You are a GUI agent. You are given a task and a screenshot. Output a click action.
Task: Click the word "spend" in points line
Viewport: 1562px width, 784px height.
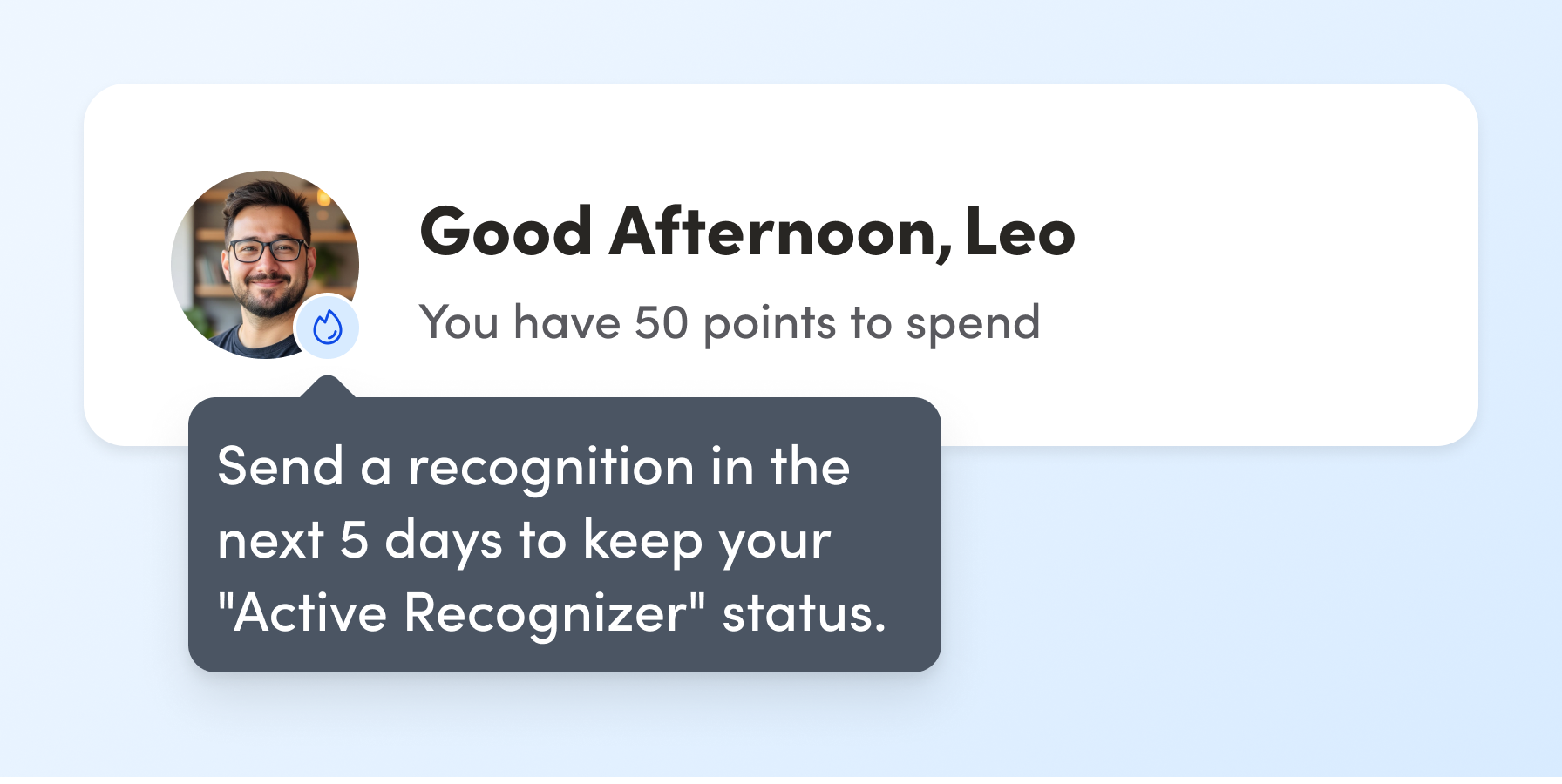point(973,324)
